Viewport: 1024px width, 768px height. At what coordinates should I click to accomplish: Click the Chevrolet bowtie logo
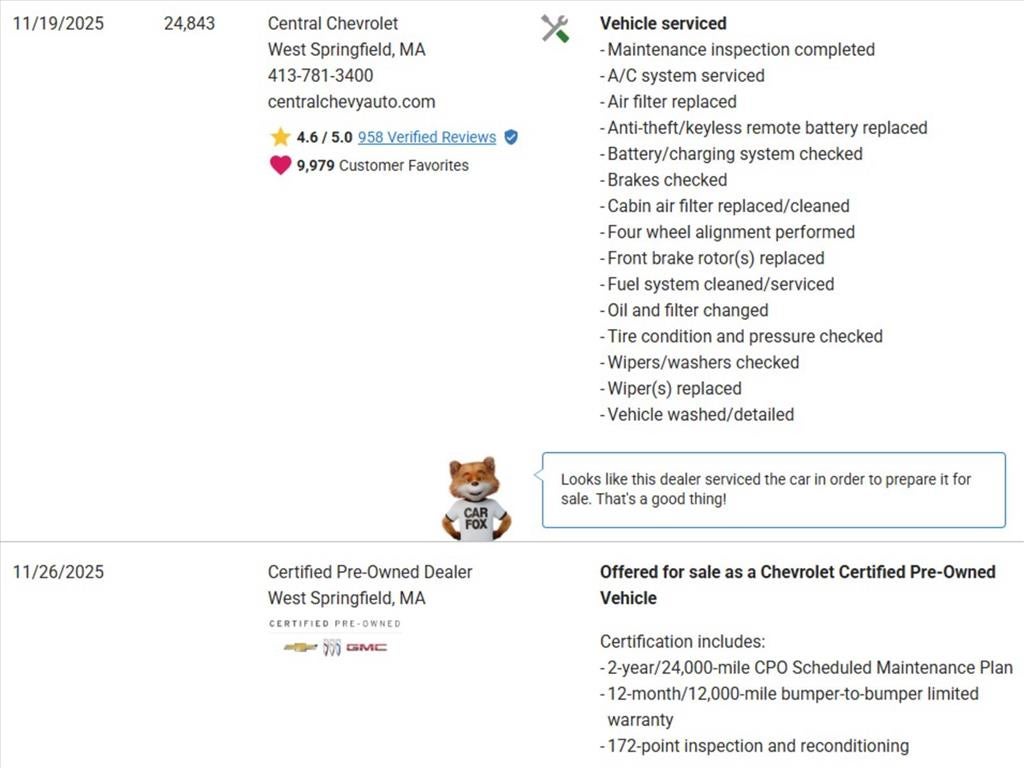(299, 647)
